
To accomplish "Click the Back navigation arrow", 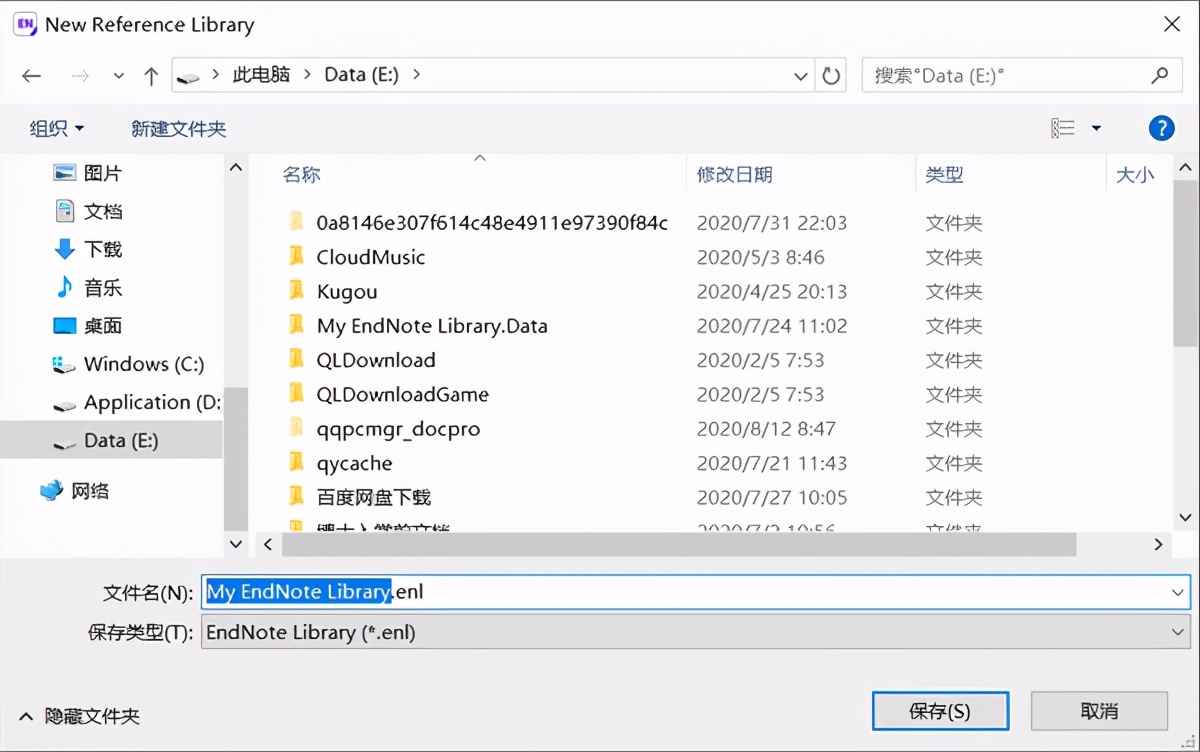I will pos(31,76).
